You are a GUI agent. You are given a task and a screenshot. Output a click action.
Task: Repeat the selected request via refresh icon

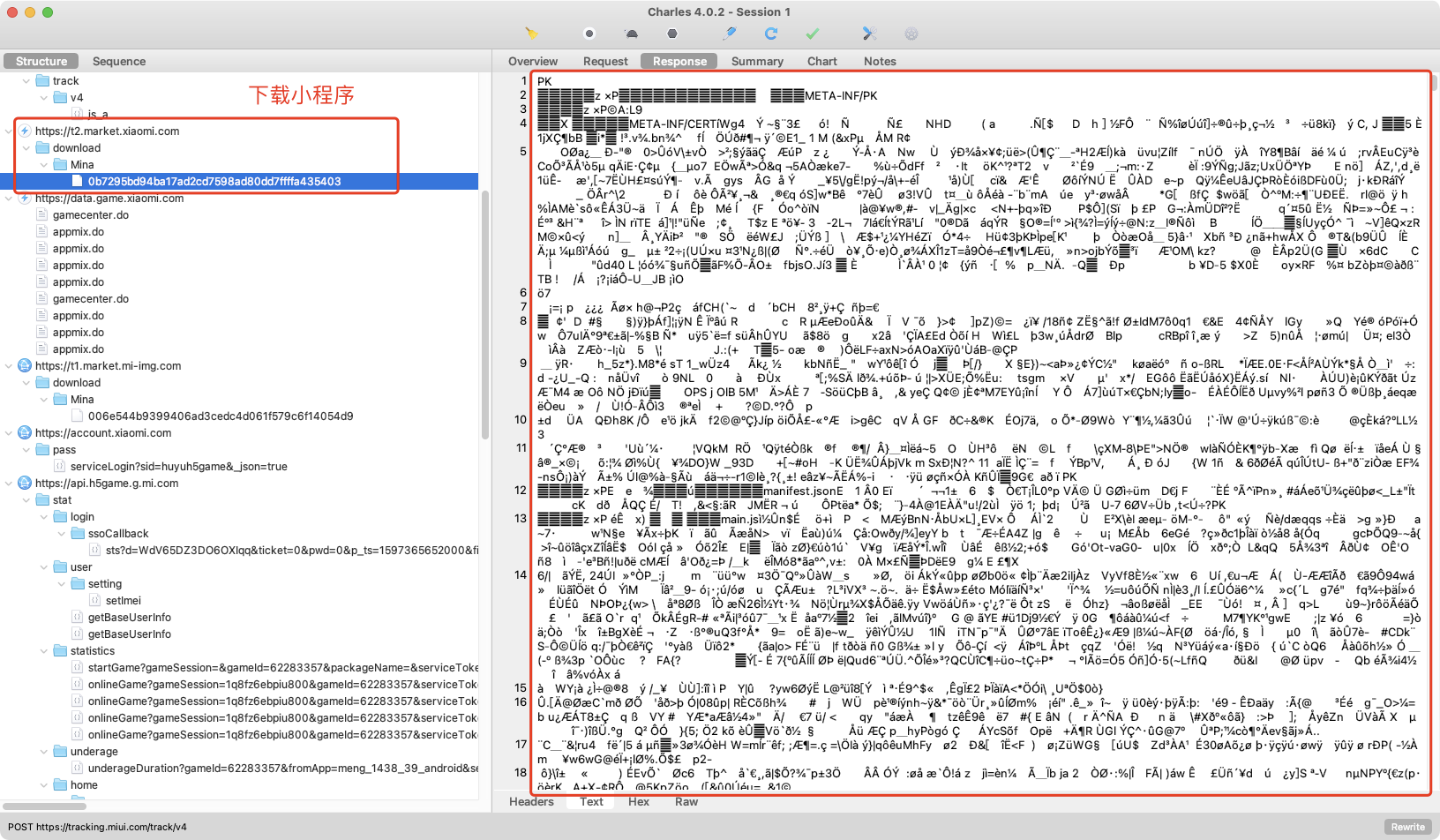(771, 34)
